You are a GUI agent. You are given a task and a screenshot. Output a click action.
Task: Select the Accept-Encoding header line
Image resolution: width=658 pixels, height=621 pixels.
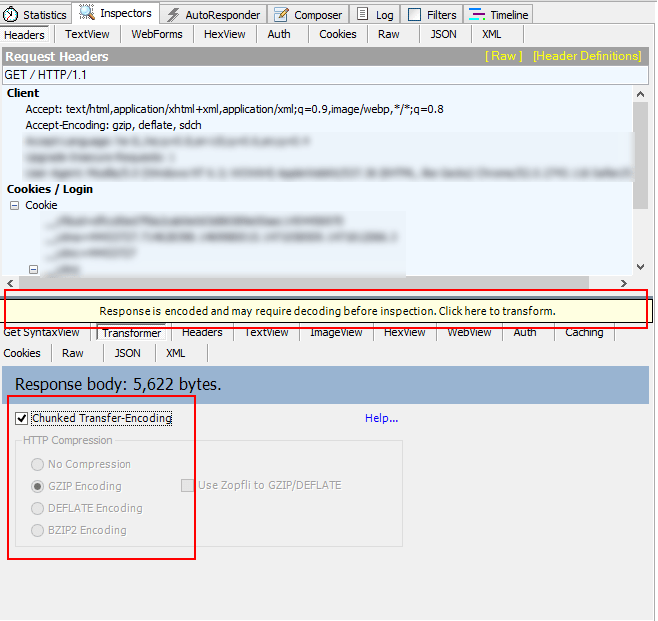click(x=113, y=125)
